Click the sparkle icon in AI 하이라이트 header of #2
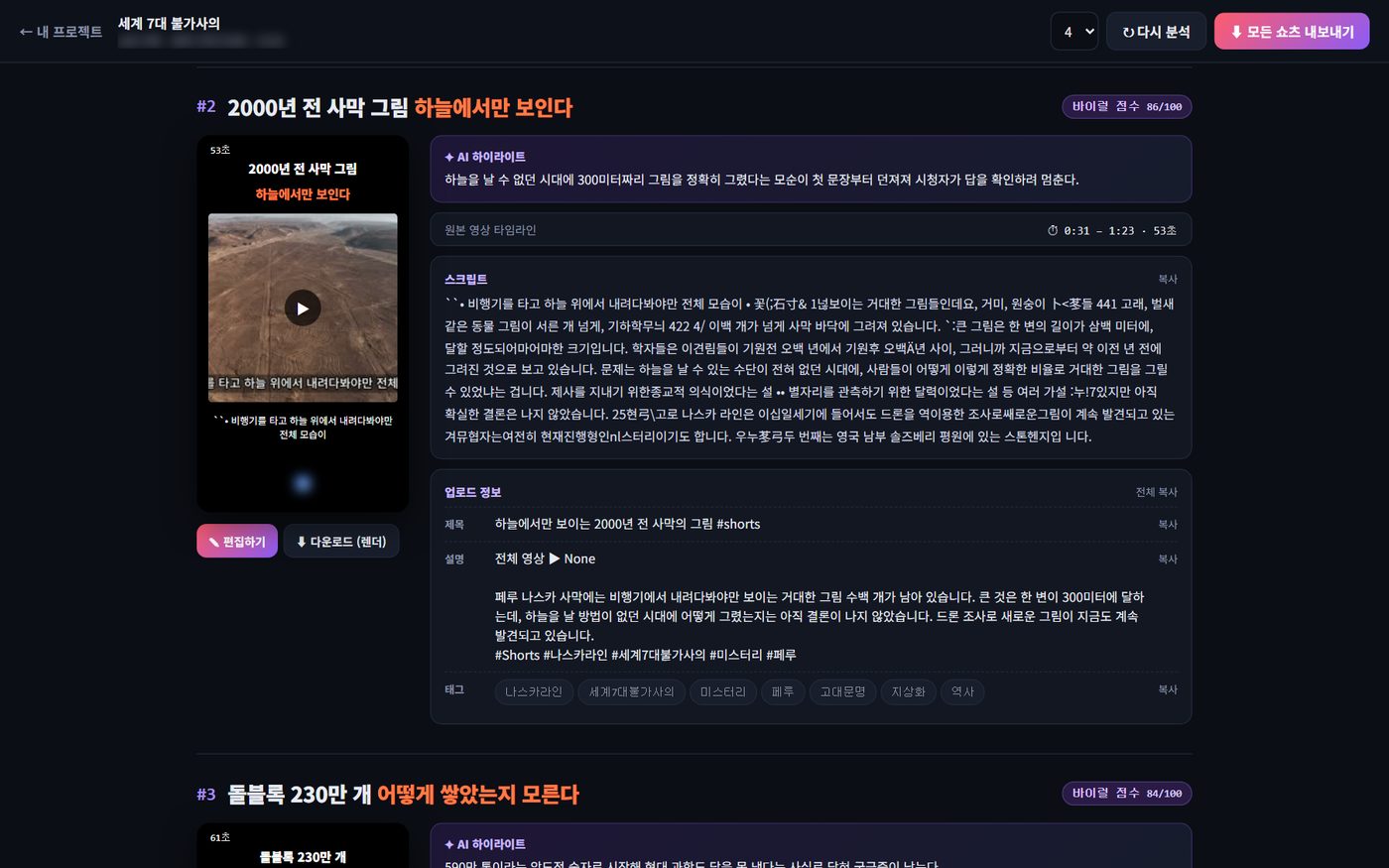The width and height of the screenshot is (1389, 868). coord(449,157)
